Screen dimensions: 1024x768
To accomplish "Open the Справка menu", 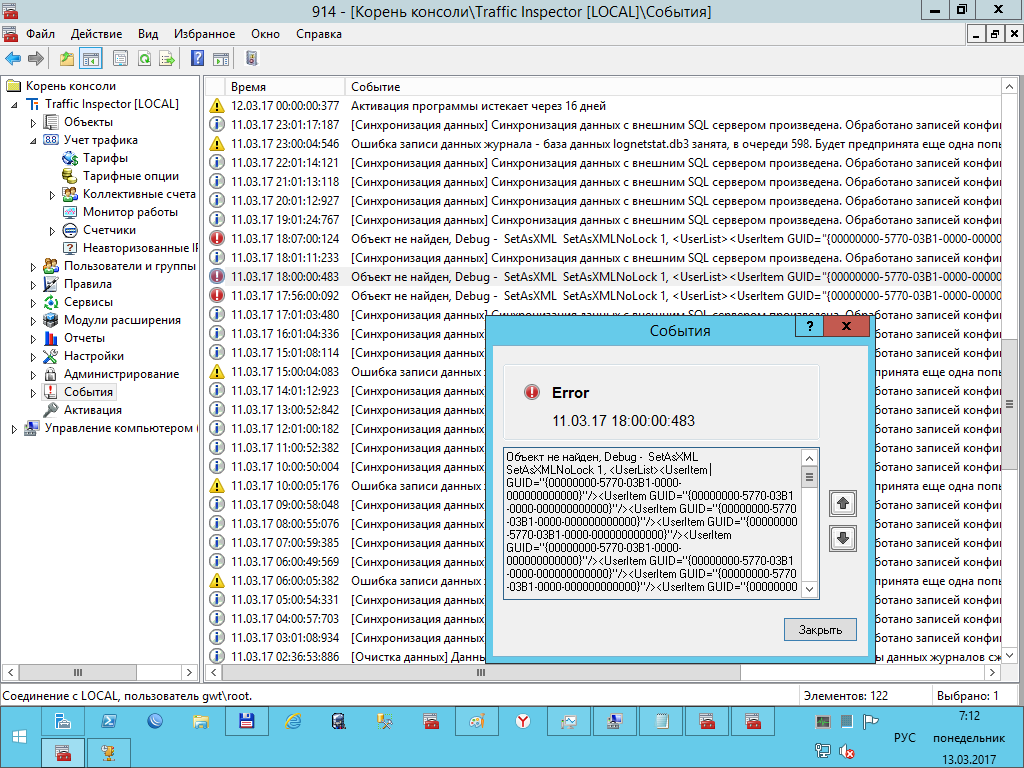I will click(319, 34).
